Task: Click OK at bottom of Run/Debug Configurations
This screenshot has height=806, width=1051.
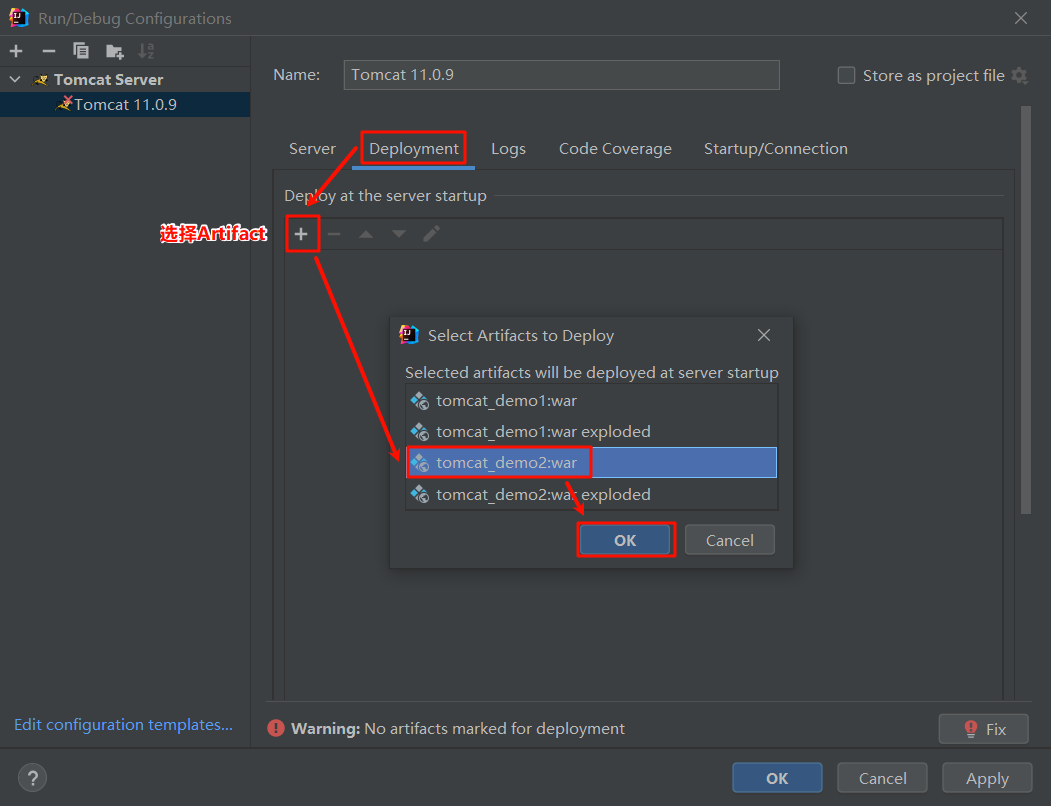Action: tap(777, 778)
